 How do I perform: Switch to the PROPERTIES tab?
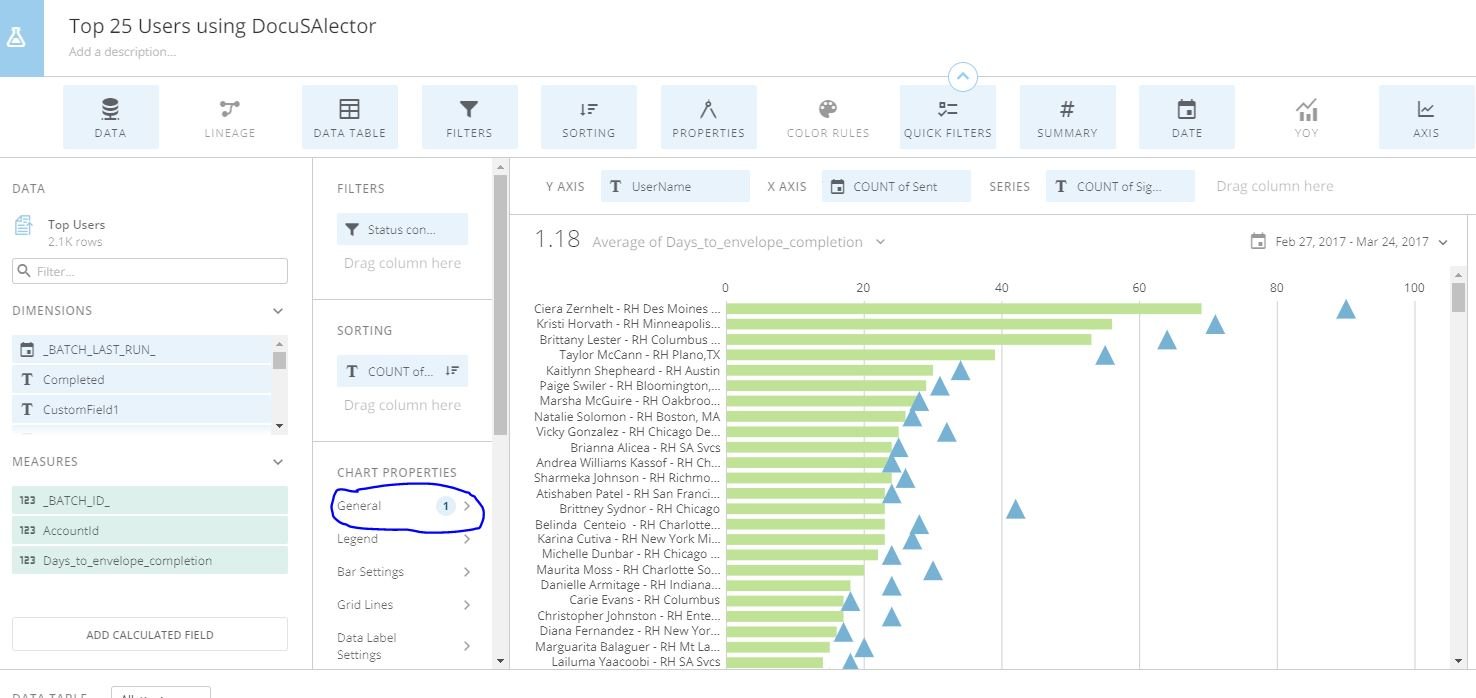(x=708, y=115)
